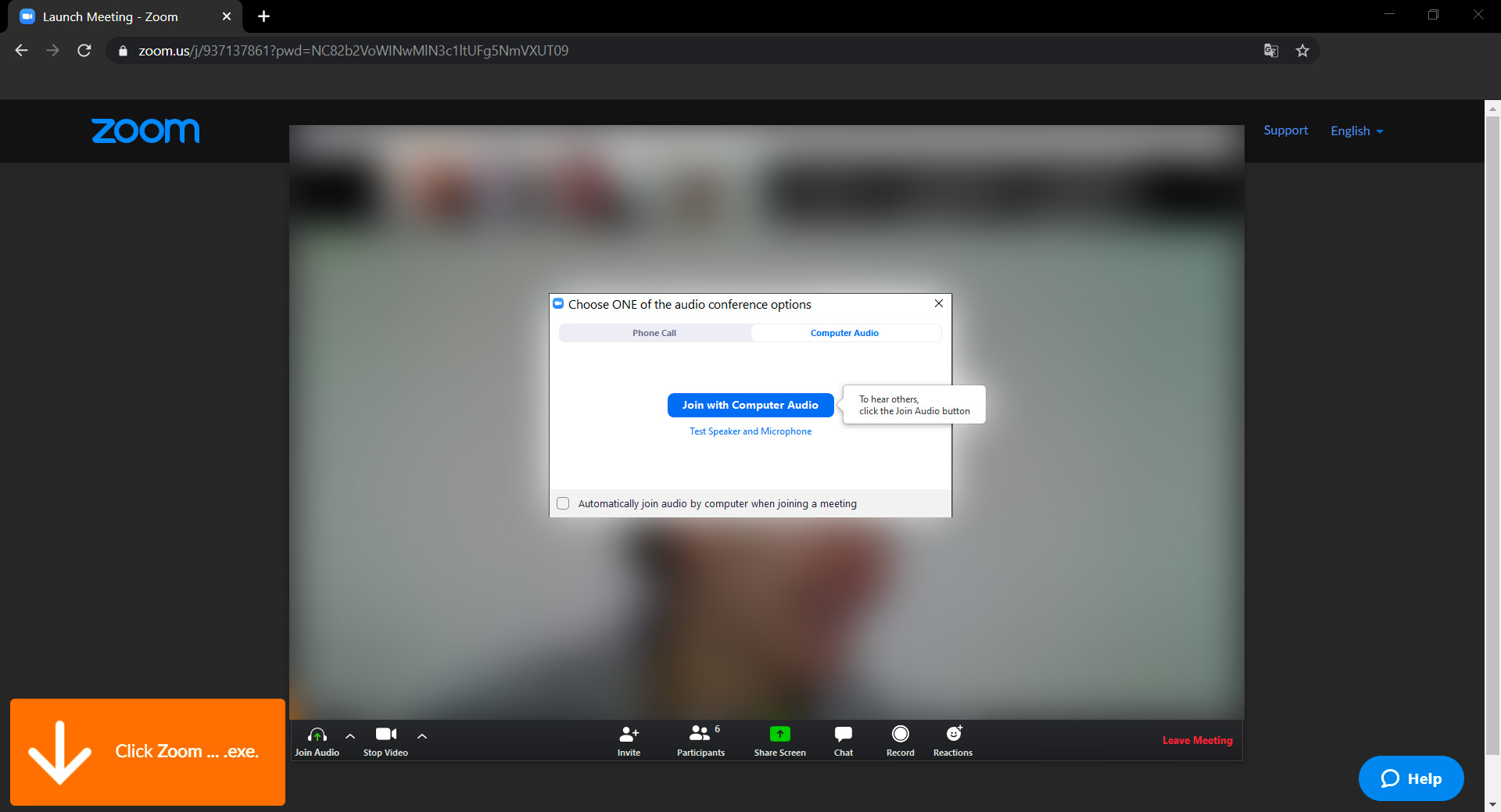Click the Stop Video camera icon
The height and width of the screenshot is (812, 1501).
[x=385, y=734]
